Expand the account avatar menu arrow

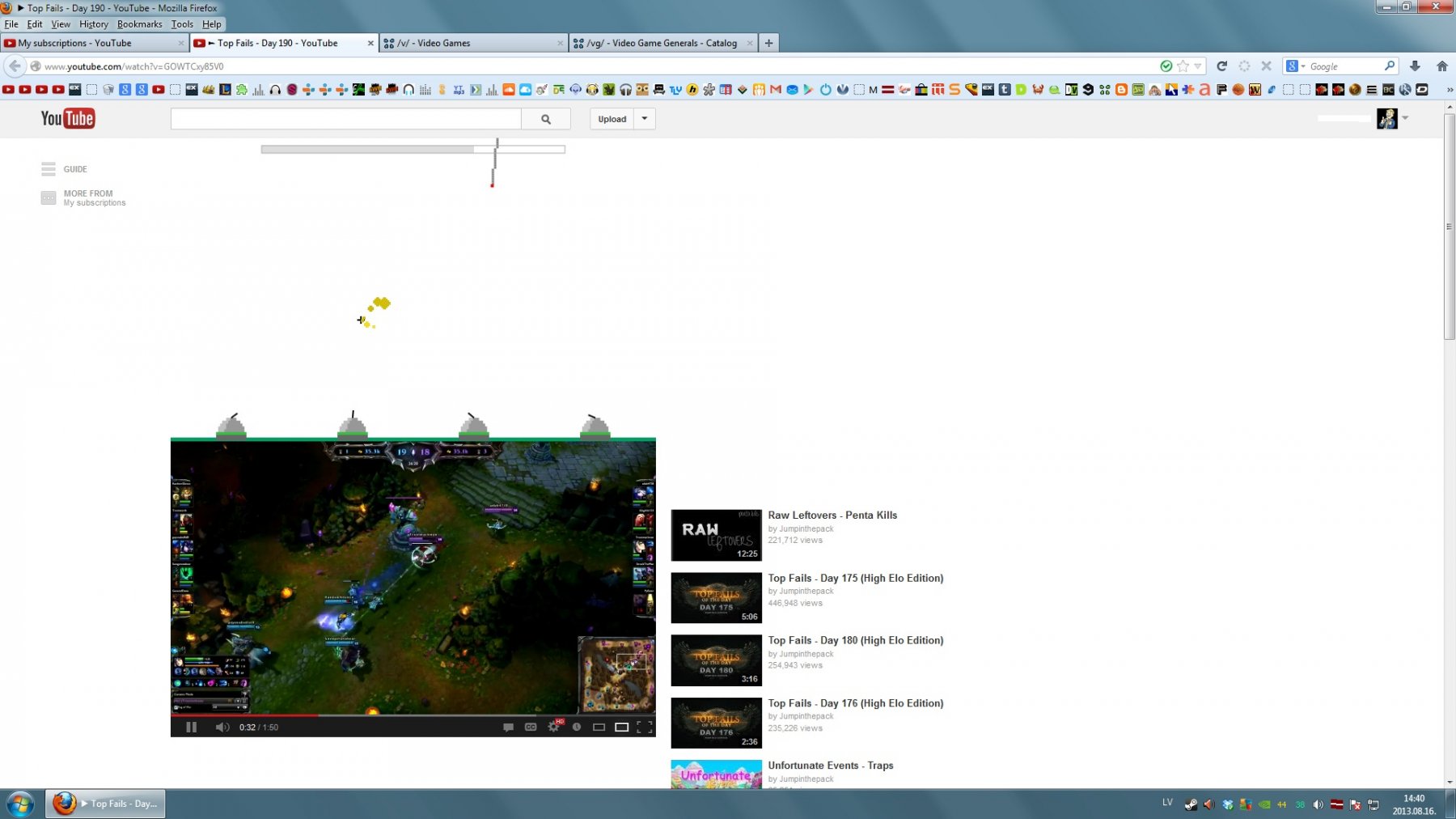[1405, 118]
